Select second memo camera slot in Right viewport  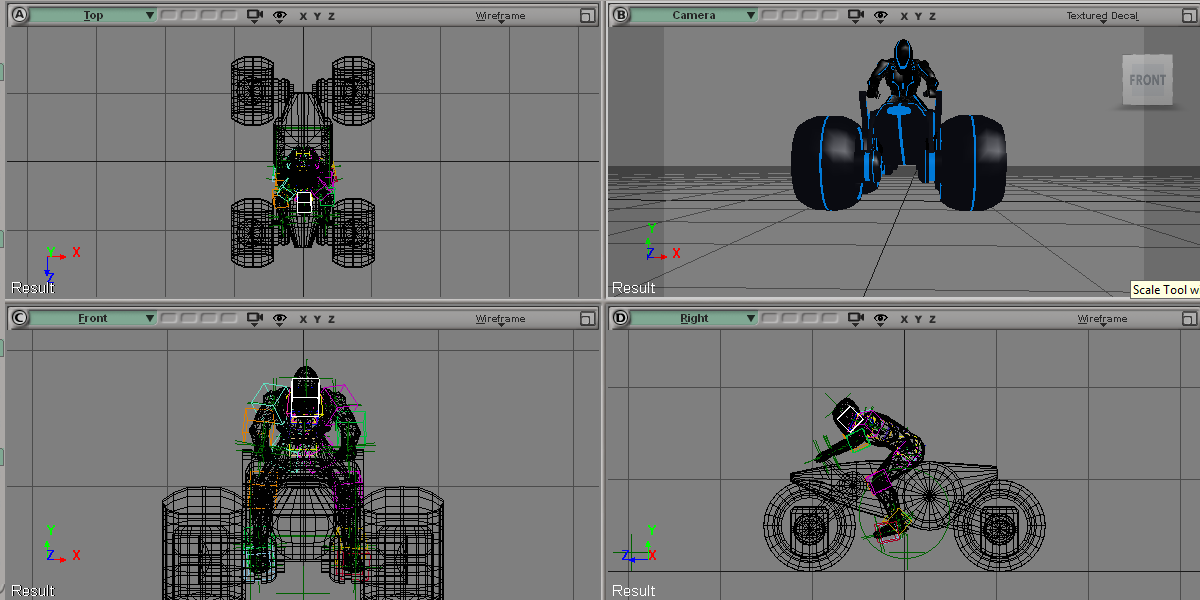(x=790, y=319)
